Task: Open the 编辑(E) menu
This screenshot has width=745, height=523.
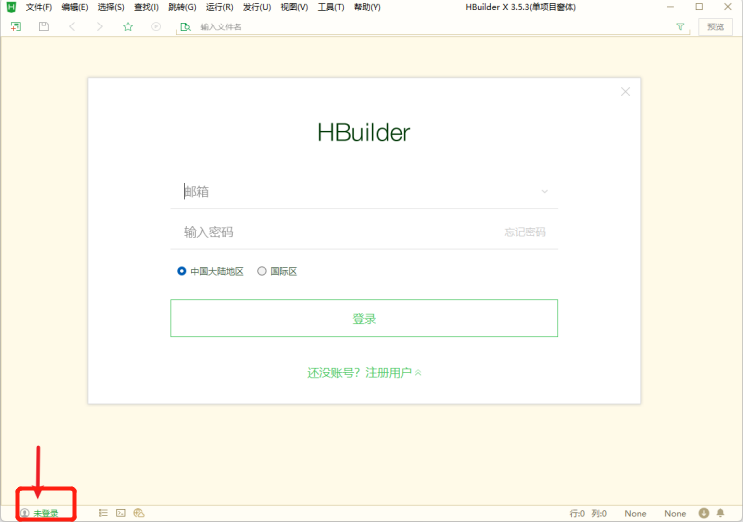Action: pyautogui.click(x=75, y=7)
